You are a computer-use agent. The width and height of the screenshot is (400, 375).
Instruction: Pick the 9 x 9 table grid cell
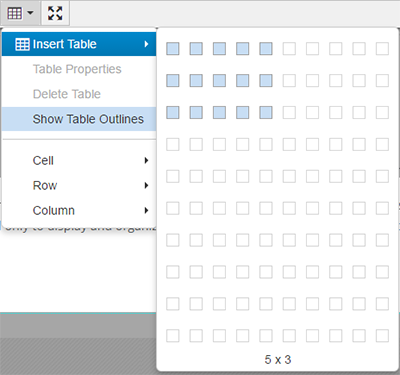pyautogui.click(x=359, y=304)
